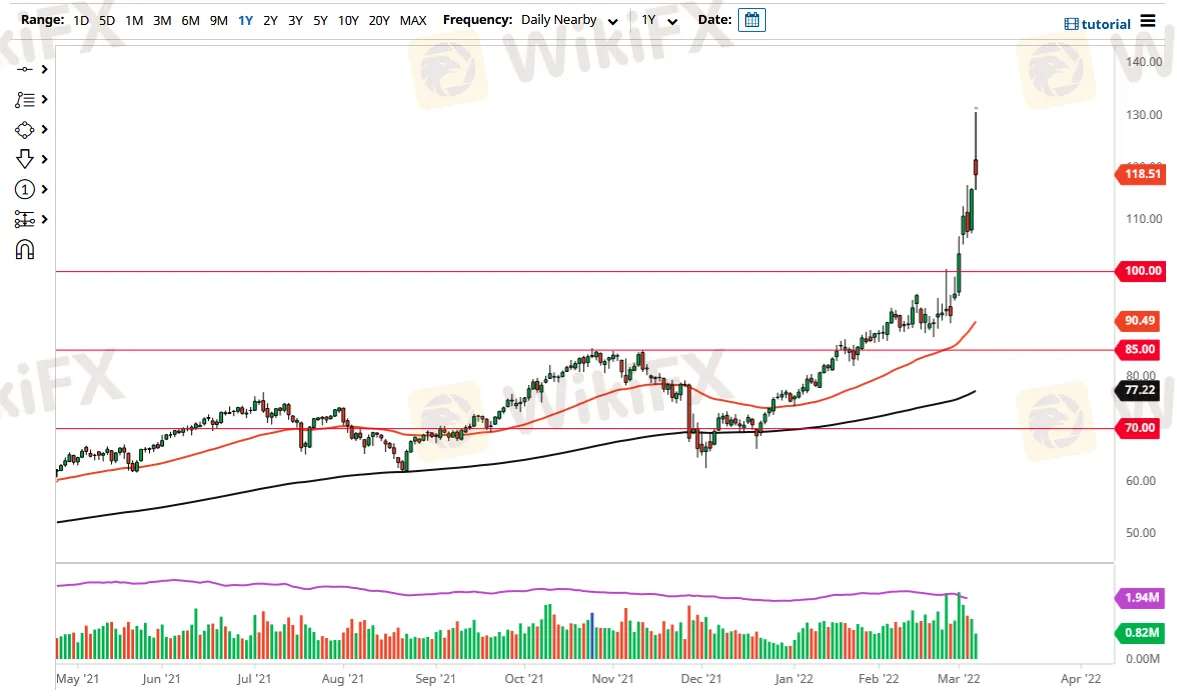Click the 118.51 current price marker
The width and height of the screenshot is (1177, 699).
(1141, 174)
